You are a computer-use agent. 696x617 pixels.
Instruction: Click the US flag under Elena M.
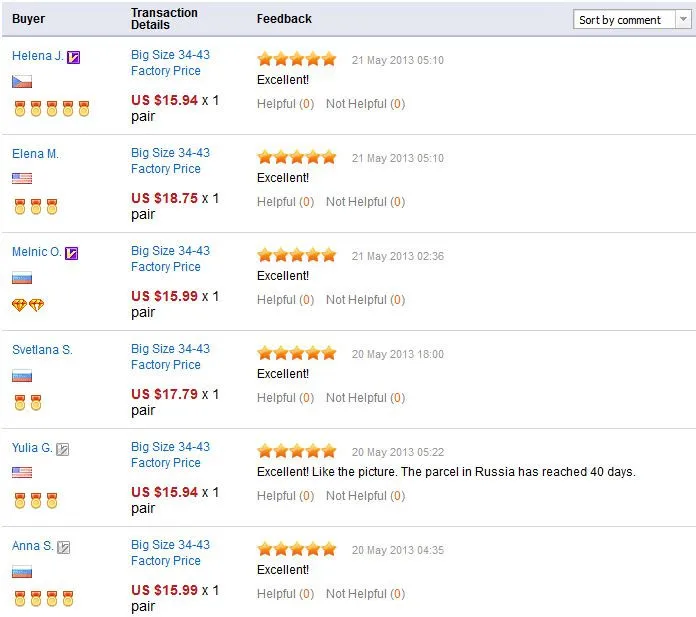click(22, 179)
